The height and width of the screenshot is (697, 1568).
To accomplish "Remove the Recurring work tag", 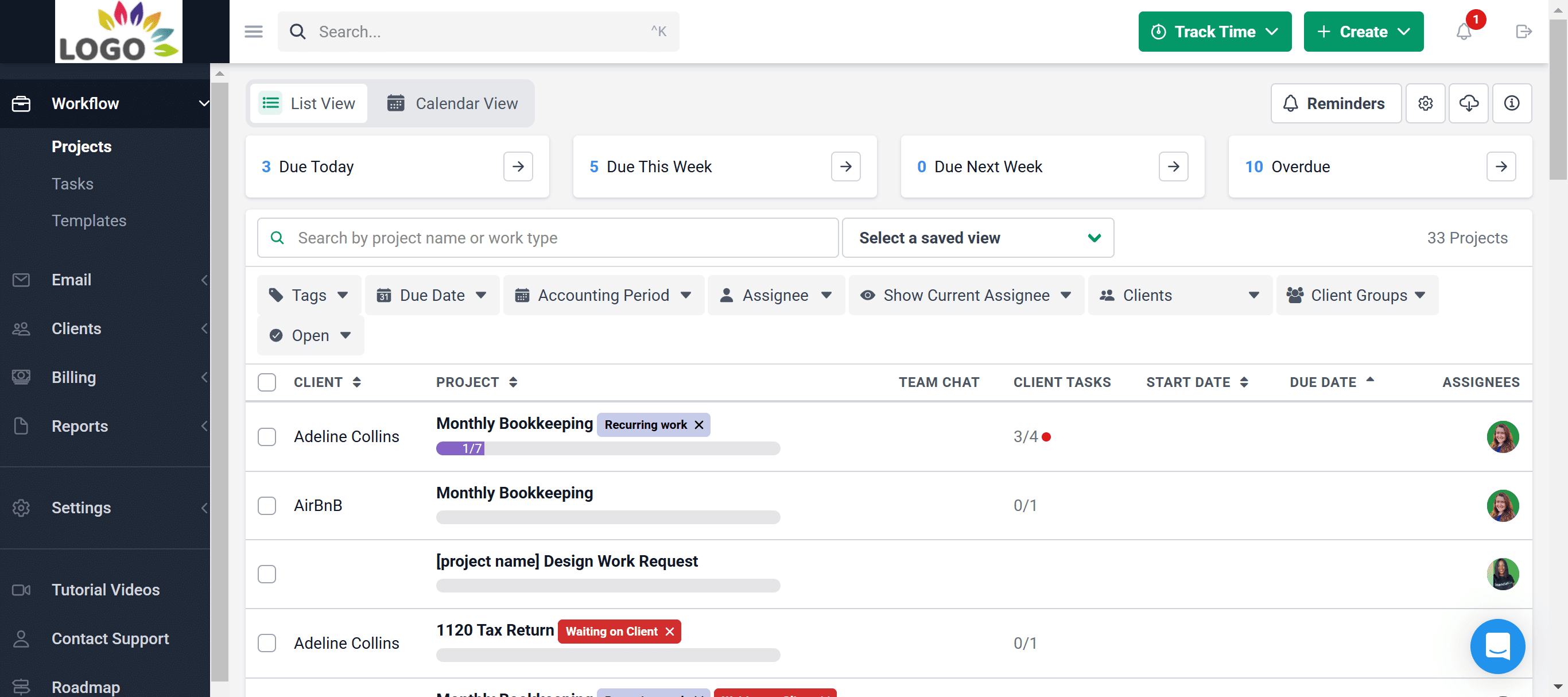I will coord(699,425).
